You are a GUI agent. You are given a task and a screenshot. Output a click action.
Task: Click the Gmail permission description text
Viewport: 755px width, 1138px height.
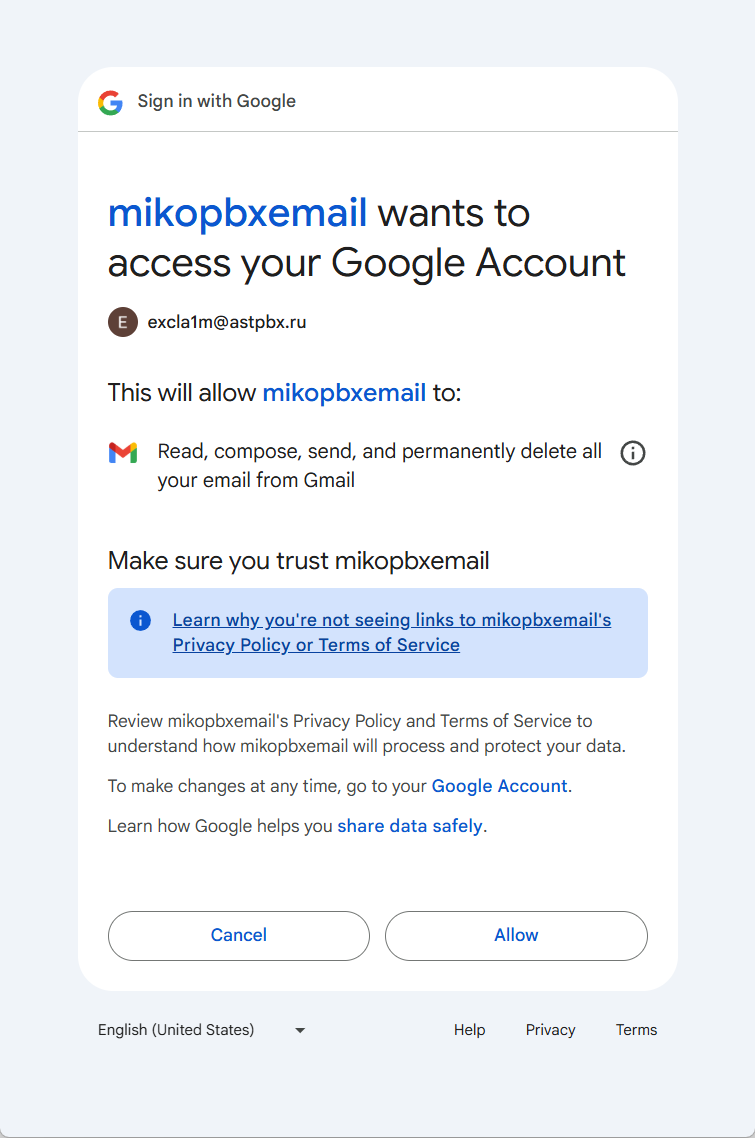point(379,465)
